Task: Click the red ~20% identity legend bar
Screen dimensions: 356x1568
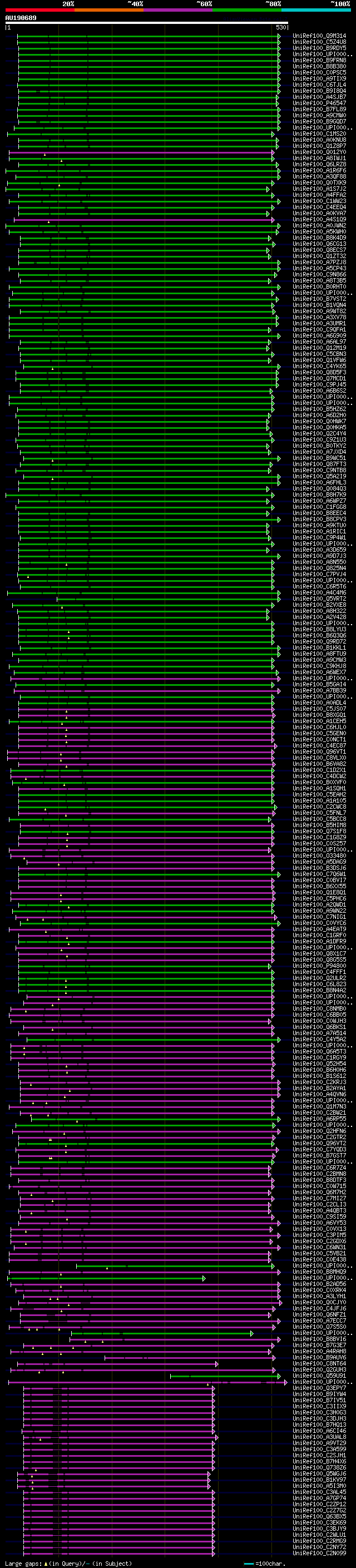Action: [x=39, y=10]
